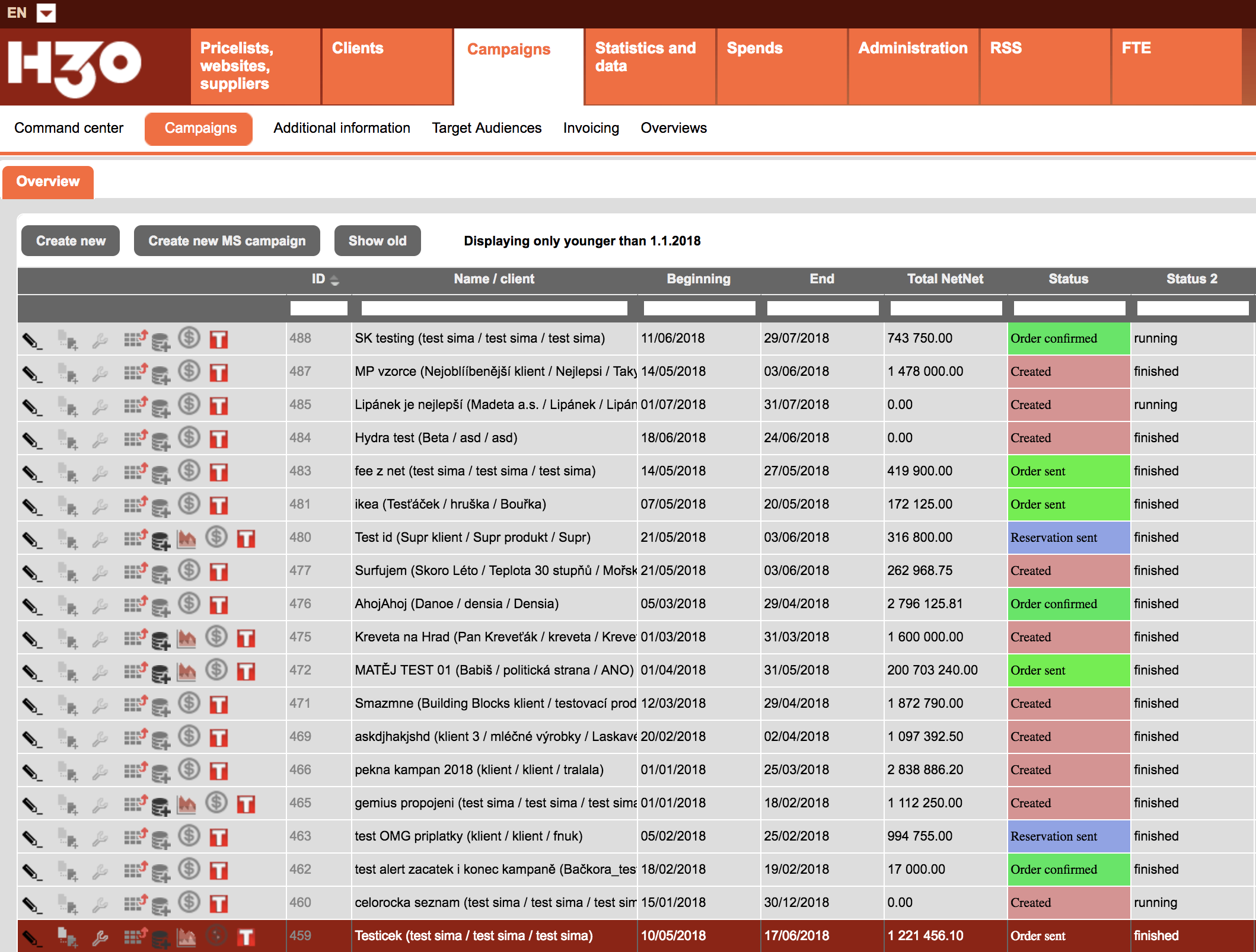Viewport: 1256px width, 952px height.
Task: Focus the Status filter field
Action: pos(1070,308)
